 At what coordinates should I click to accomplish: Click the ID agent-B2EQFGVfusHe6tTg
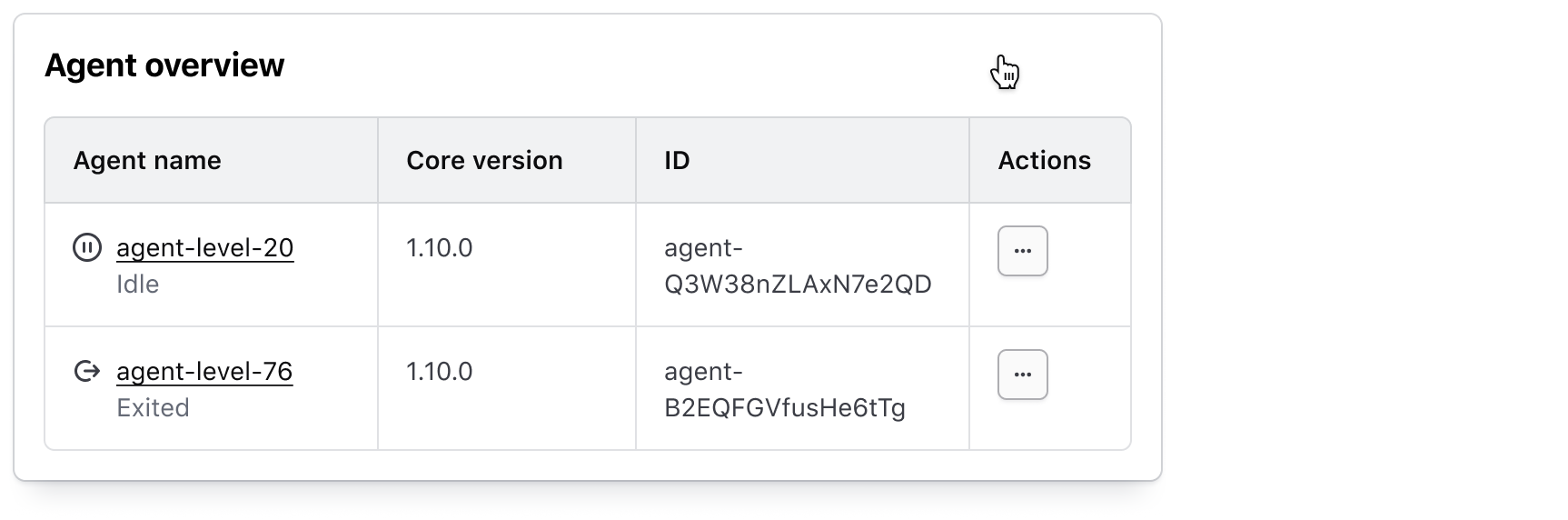pyautogui.click(x=785, y=390)
